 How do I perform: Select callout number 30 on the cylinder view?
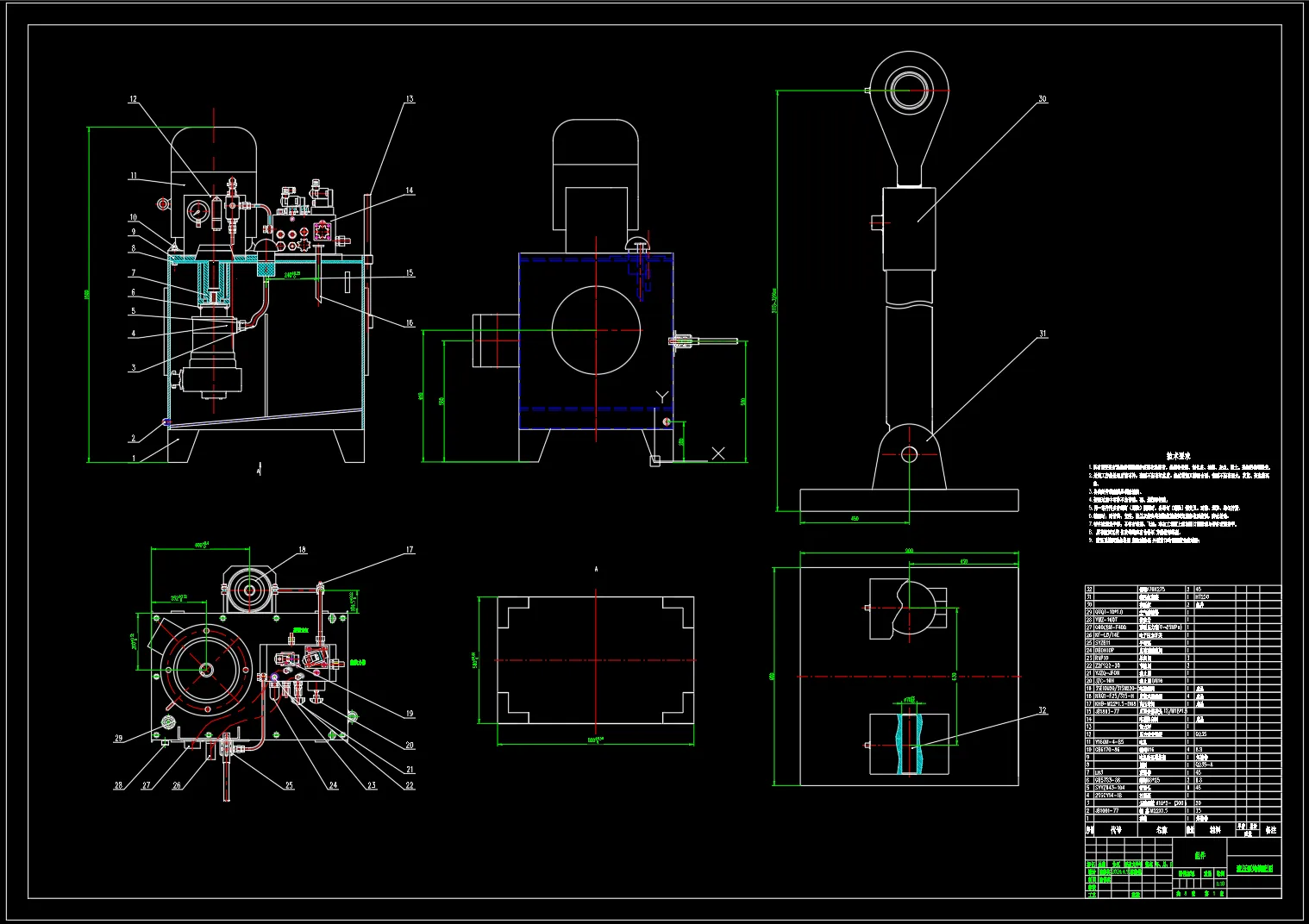click(1043, 99)
